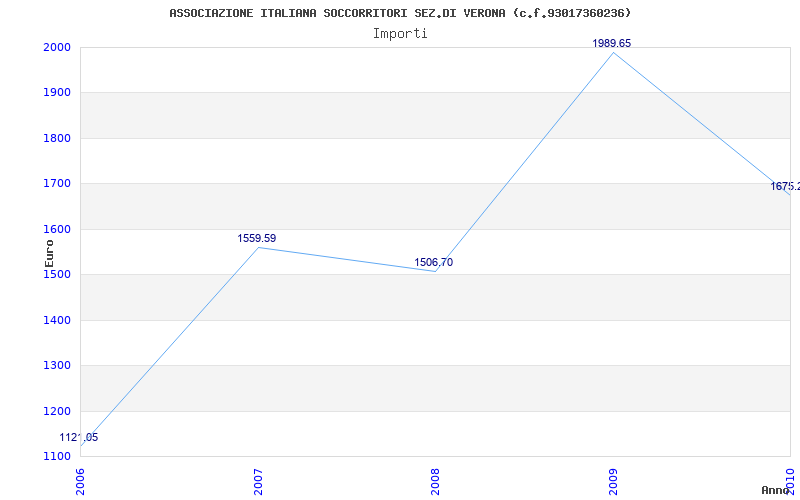Click the 1700 y-axis tick label

pyautogui.click(x=57, y=184)
